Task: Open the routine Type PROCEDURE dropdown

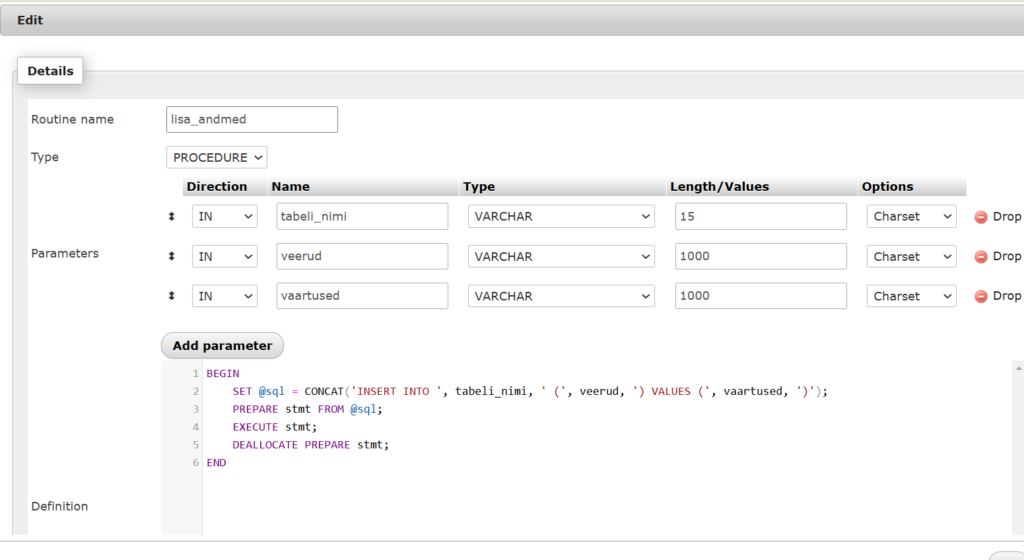Action: pyautogui.click(x=217, y=157)
